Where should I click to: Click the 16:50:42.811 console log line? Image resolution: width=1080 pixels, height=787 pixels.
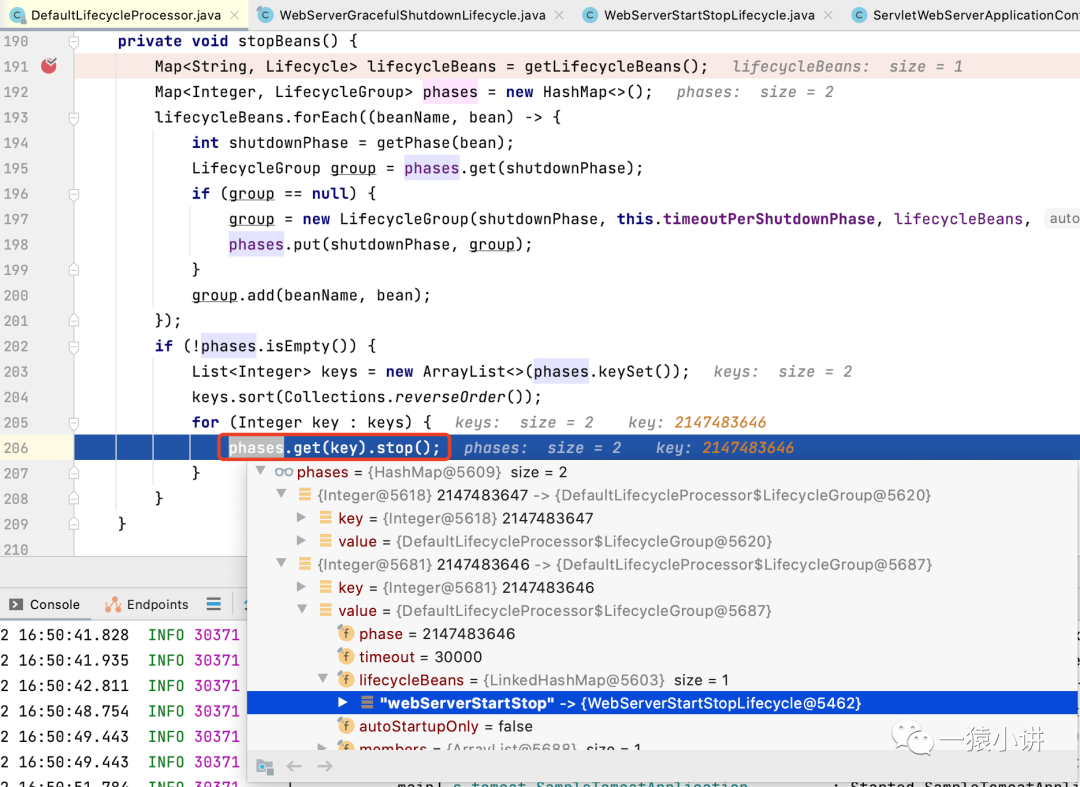point(121,686)
